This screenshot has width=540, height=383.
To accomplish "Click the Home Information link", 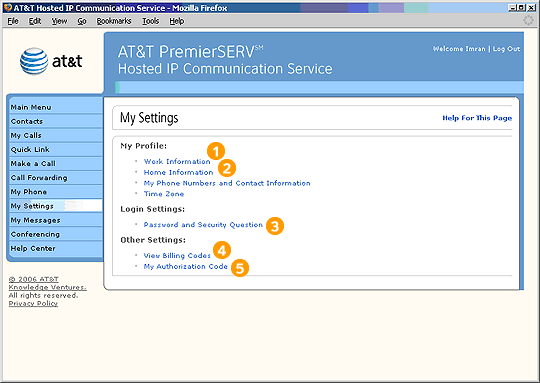I will (178, 172).
